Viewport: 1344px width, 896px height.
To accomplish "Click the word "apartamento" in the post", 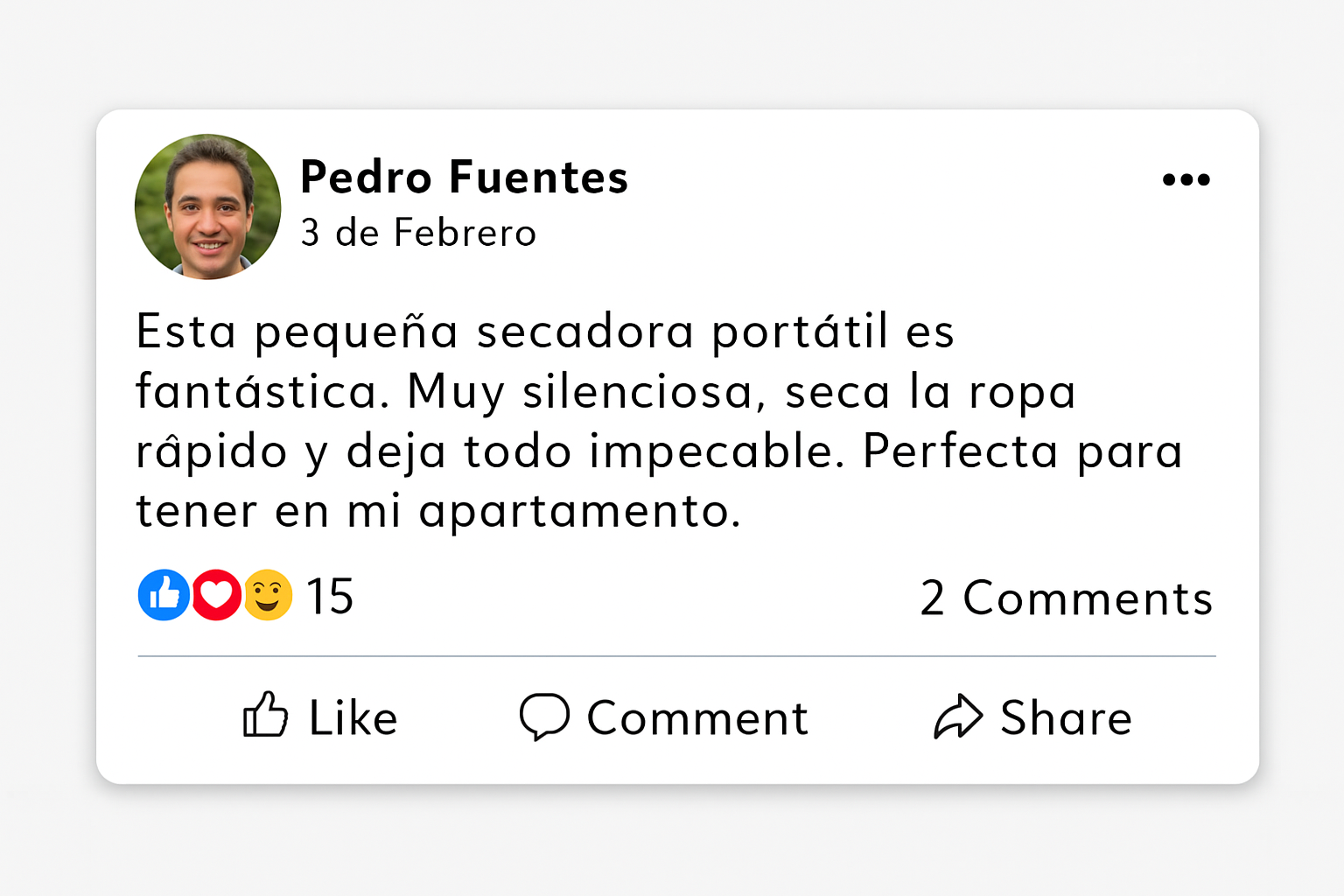I will click(578, 512).
